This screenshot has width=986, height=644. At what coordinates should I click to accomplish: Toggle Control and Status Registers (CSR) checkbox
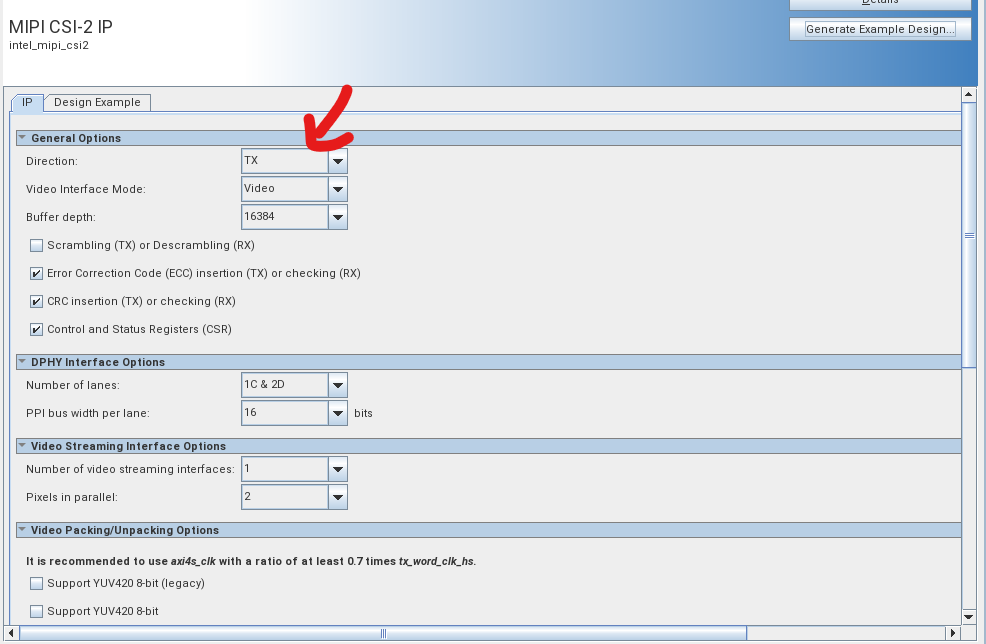[36, 329]
